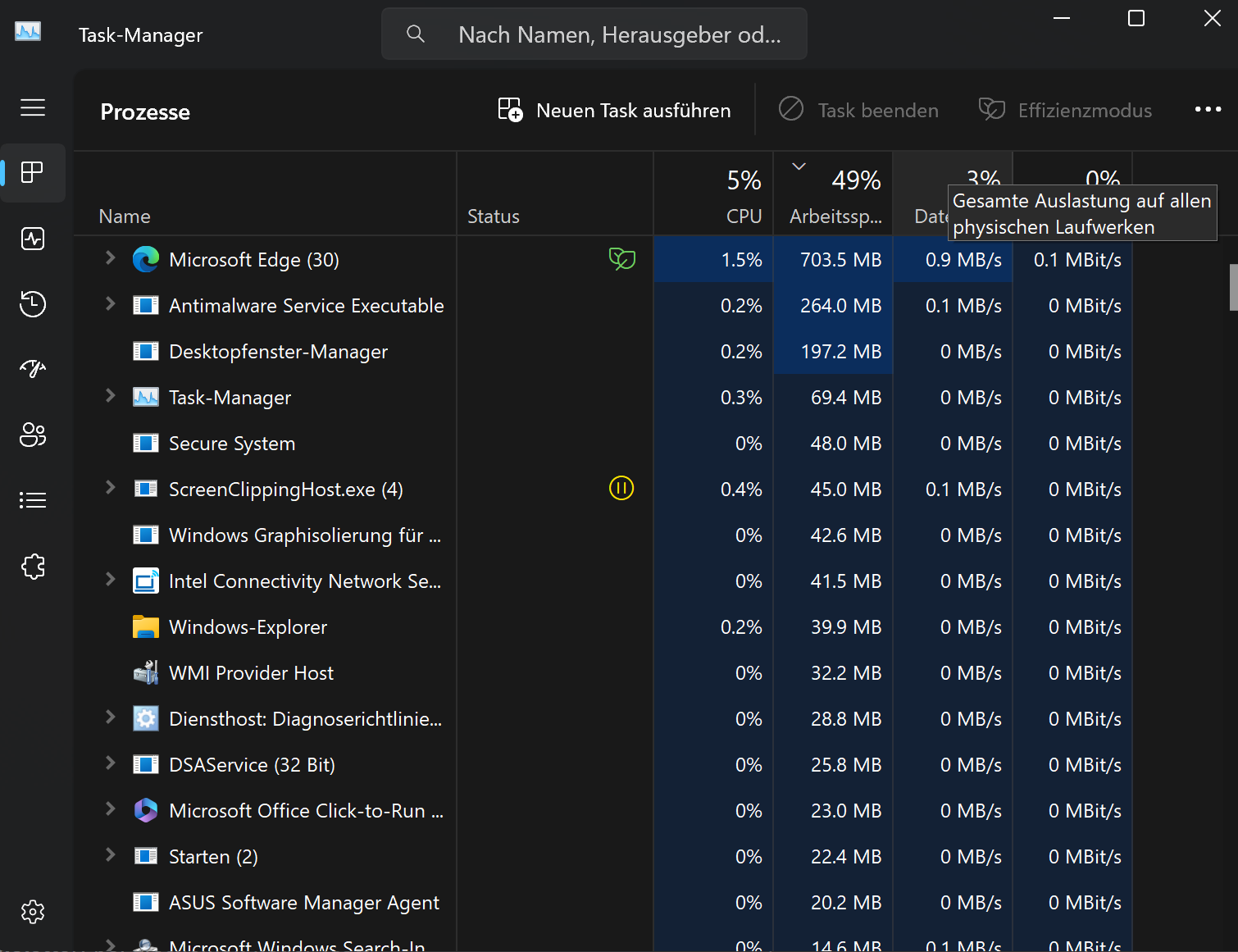Expand the Intel Connectivity Network Service group
The height and width of the screenshot is (952, 1238).
(x=110, y=580)
